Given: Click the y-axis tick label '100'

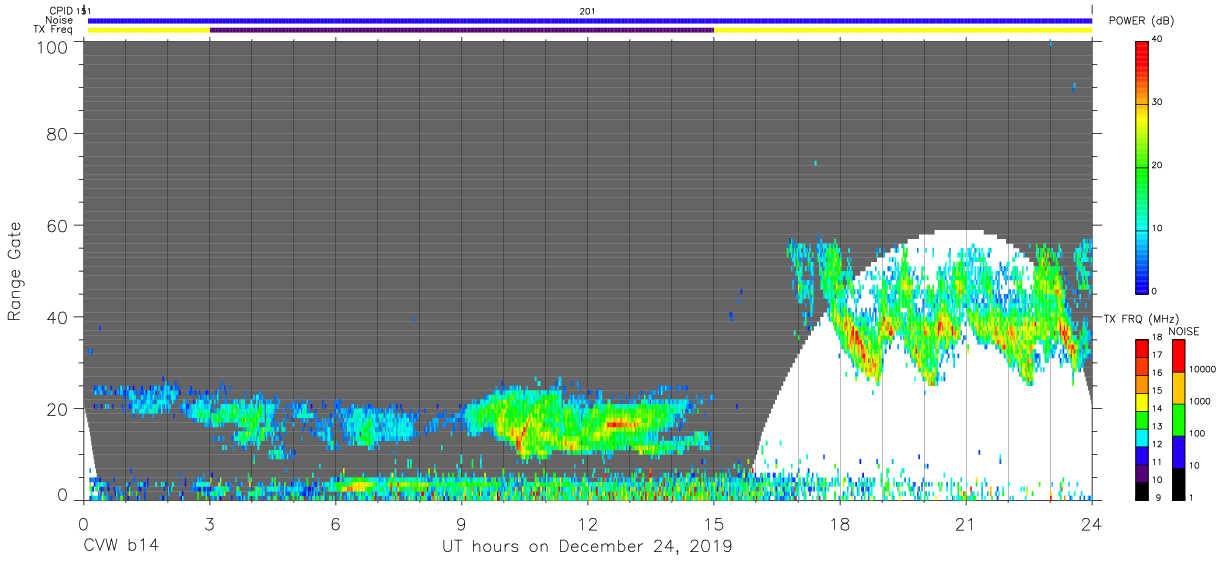Looking at the screenshot, I should [55, 47].
